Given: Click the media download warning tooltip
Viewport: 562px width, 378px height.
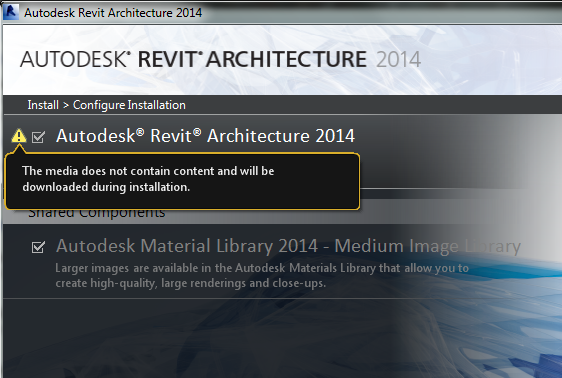Looking at the screenshot, I should tap(182, 181).
